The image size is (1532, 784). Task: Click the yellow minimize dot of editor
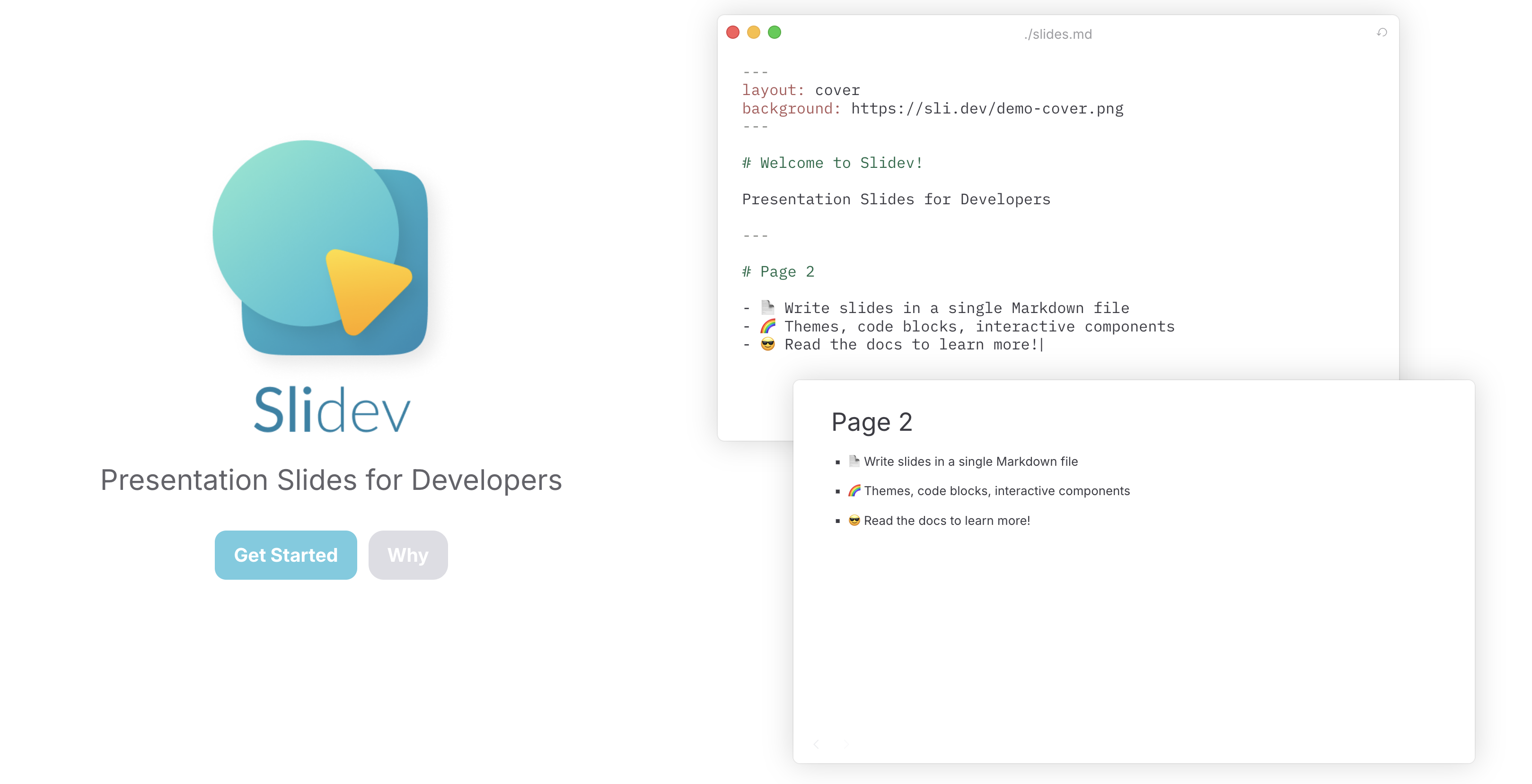[754, 32]
